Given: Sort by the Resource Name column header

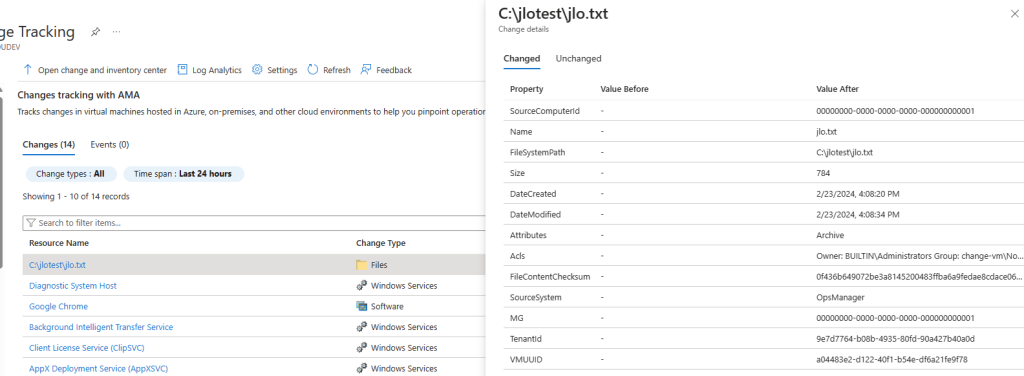Looking at the screenshot, I should point(59,243).
